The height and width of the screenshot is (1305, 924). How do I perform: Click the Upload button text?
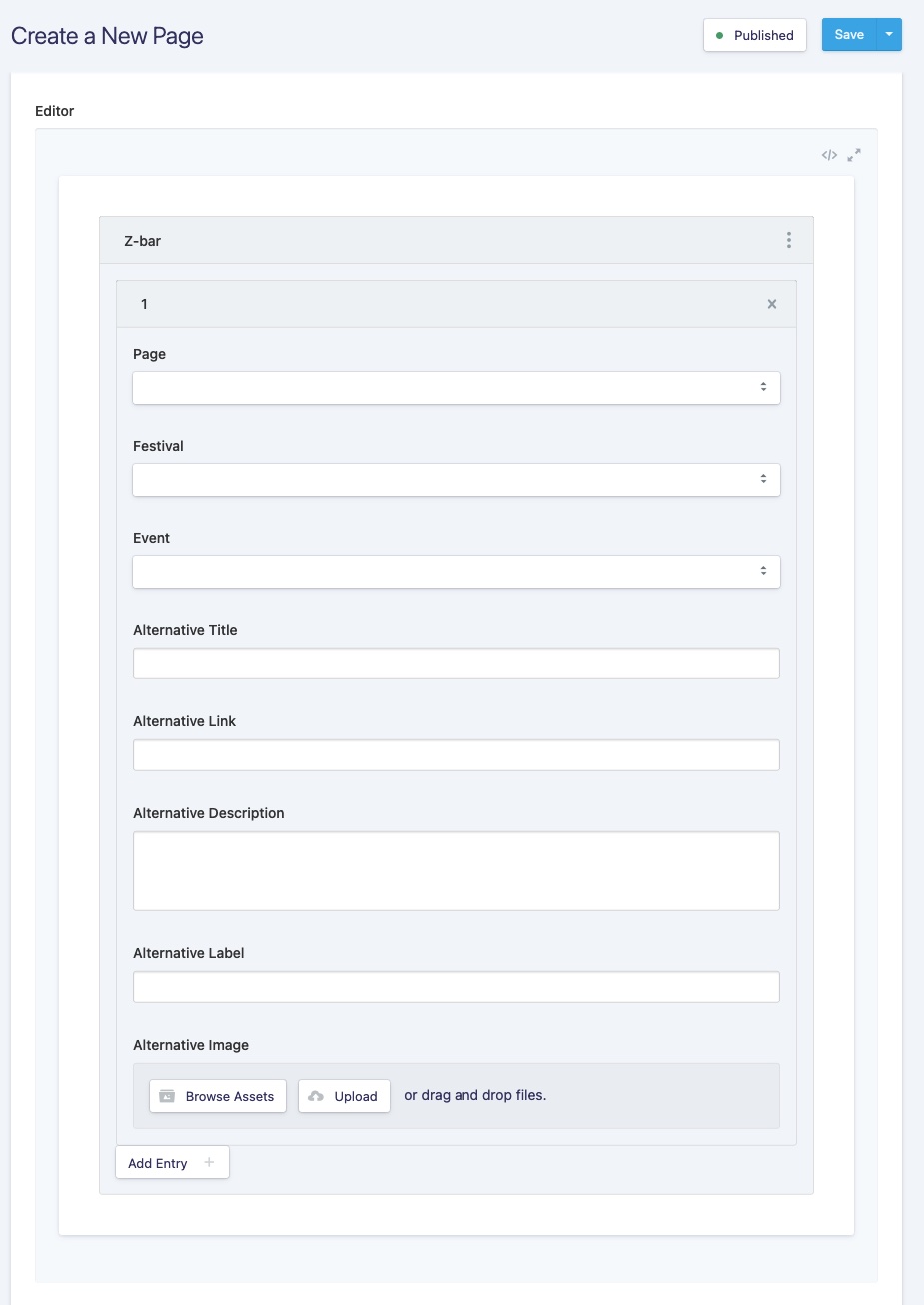(x=356, y=1096)
